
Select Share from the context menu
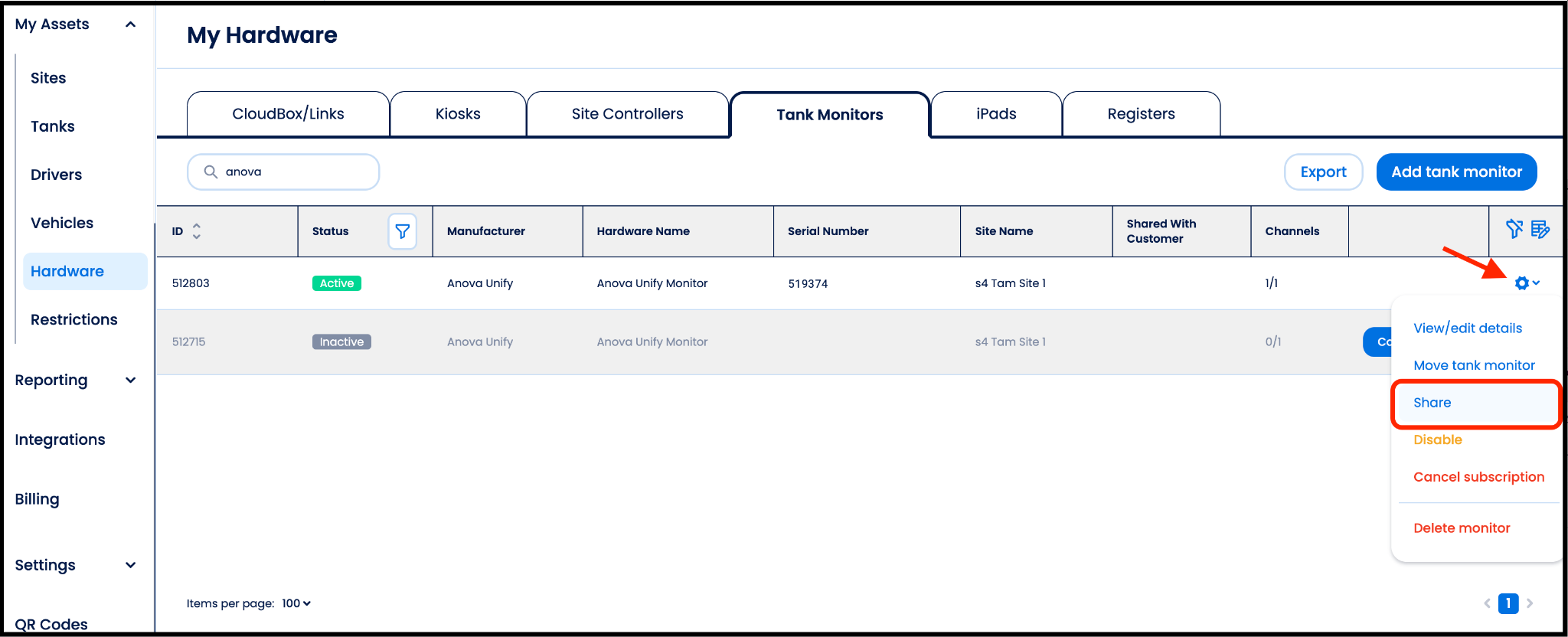pos(1432,403)
